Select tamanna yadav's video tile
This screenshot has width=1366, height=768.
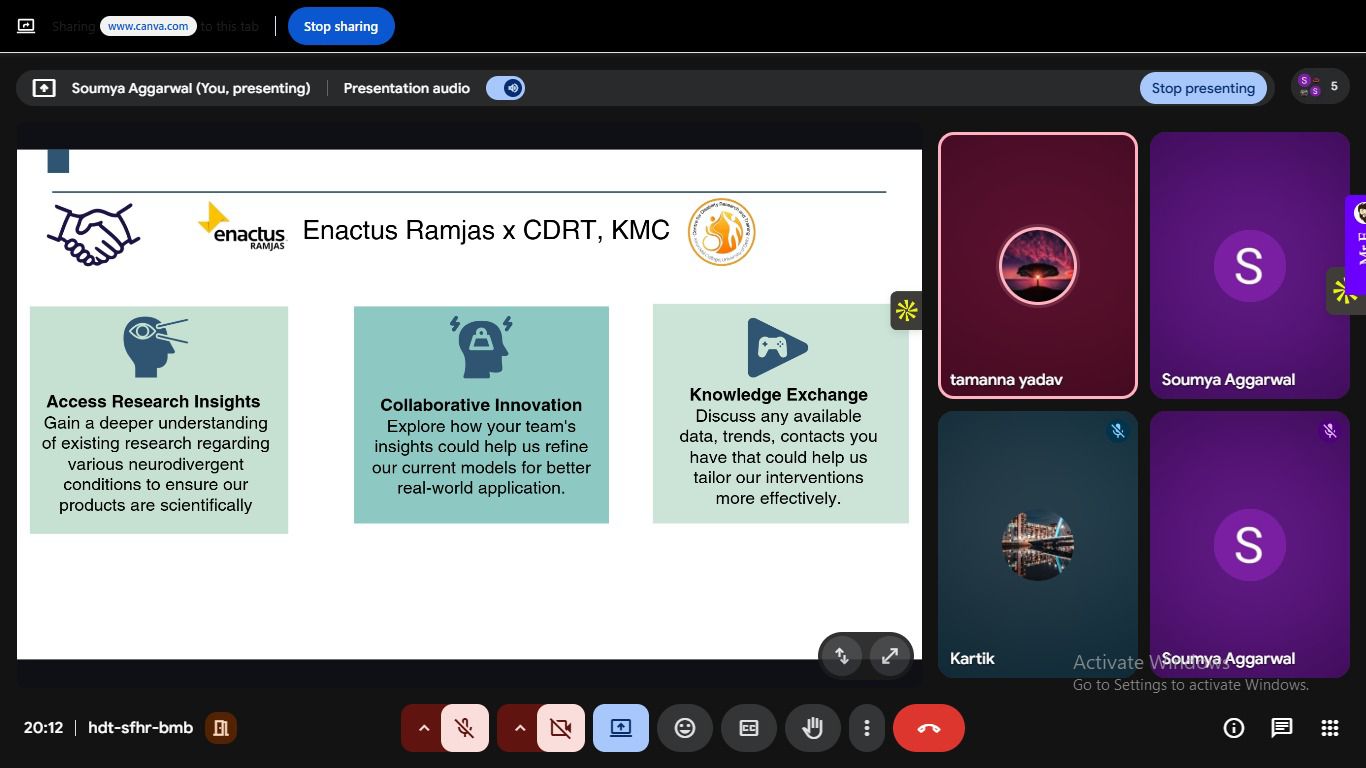[1038, 266]
